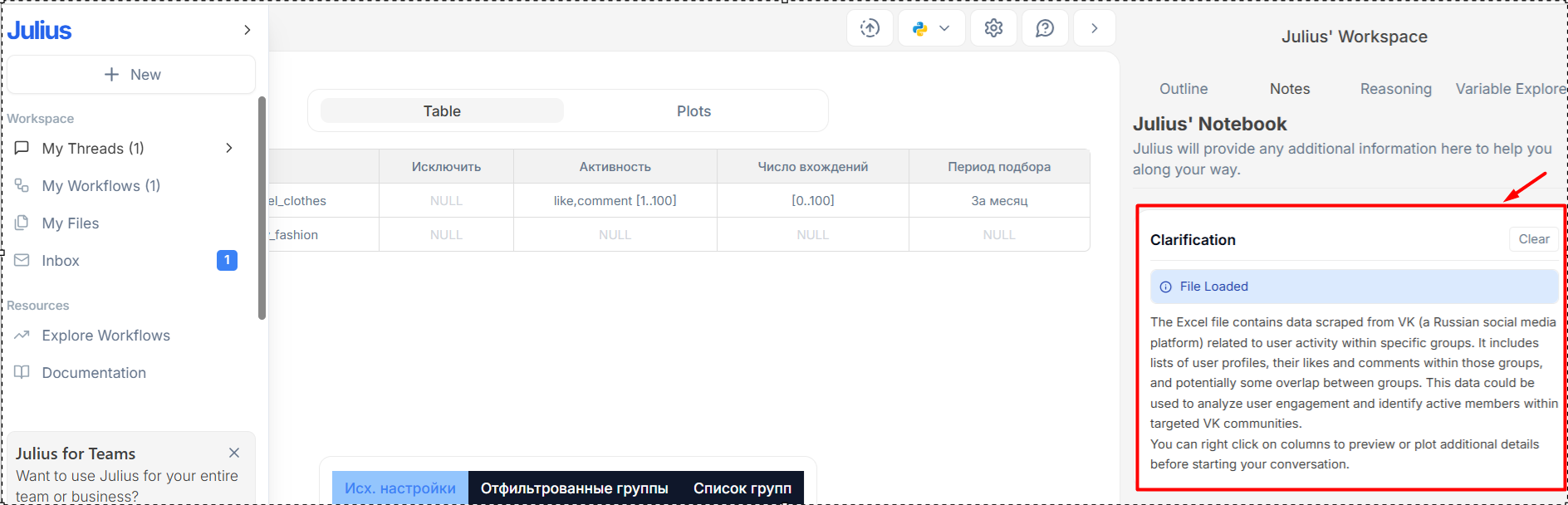Expand the My Threads arrow
Screen dimensions: 1568x505
tap(229, 148)
